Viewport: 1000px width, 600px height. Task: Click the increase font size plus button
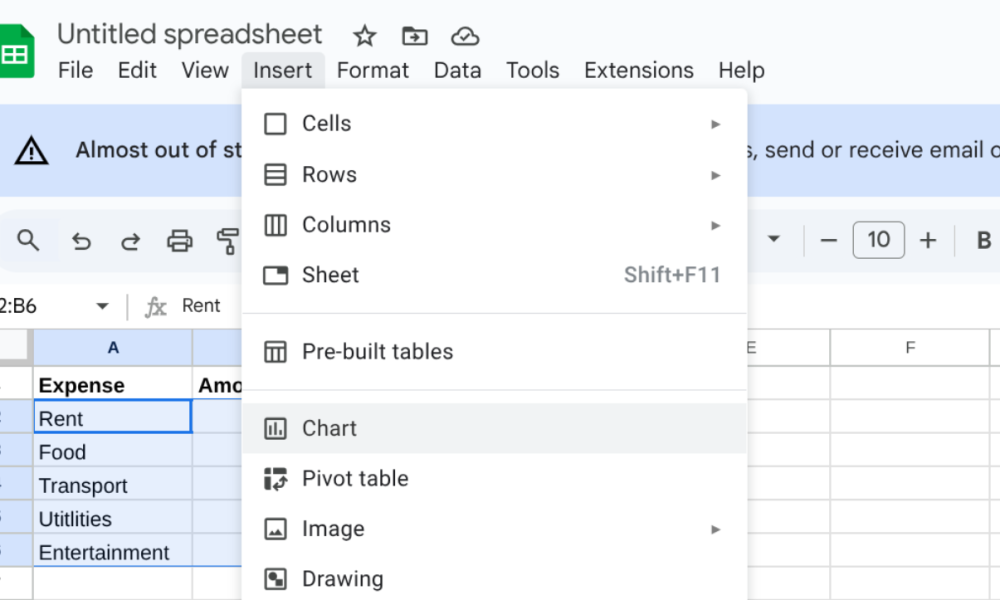coord(928,241)
